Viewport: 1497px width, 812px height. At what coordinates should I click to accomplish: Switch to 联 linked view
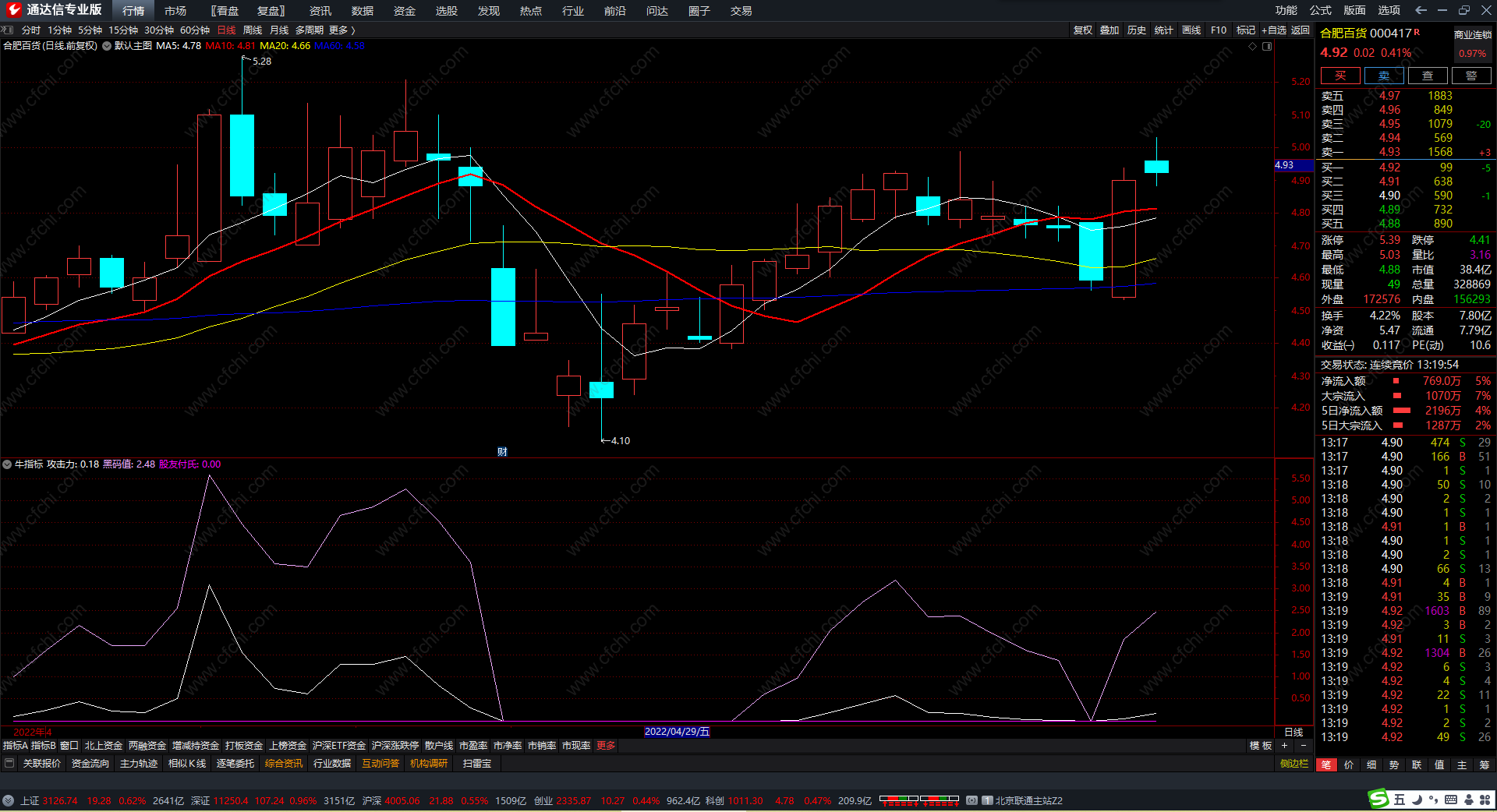(1417, 764)
